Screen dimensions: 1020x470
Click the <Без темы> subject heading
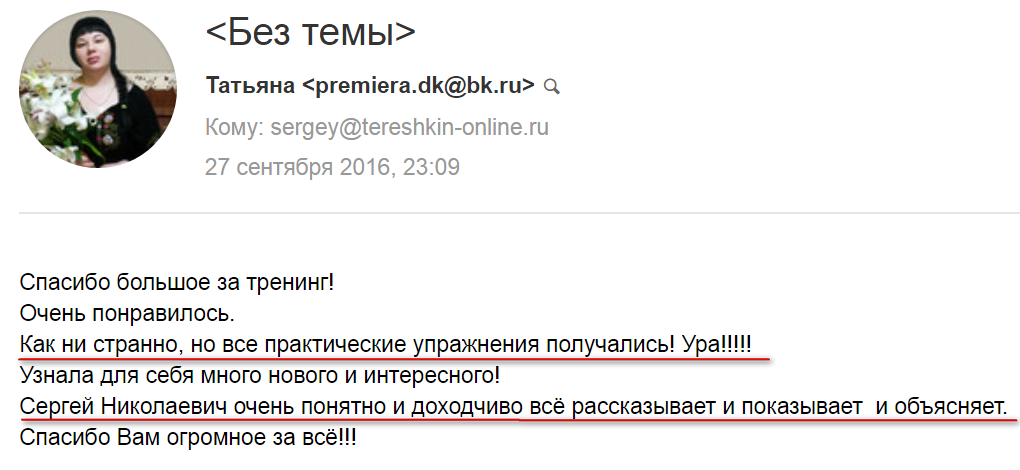310,34
